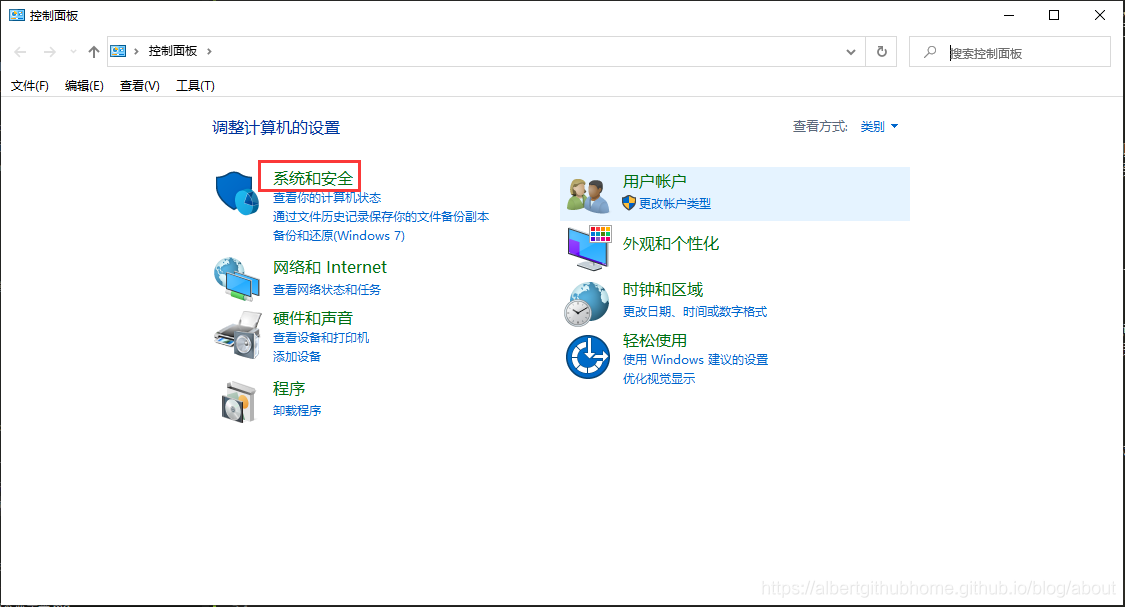The height and width of the screenshot is (607, 1125).
Task: Close the Control Panel window
Action: click(x=1100, y=15)
